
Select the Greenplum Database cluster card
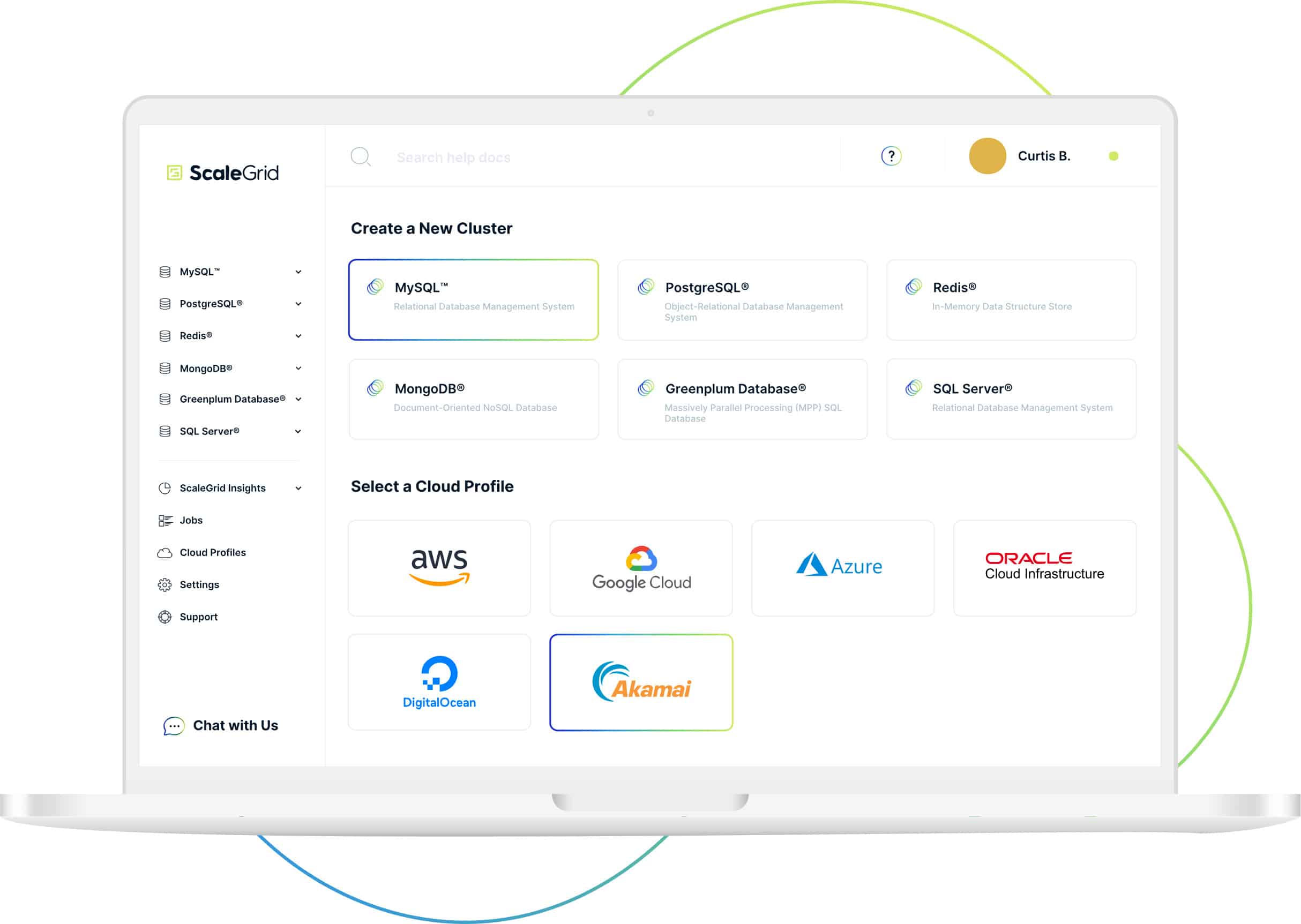pyautogui.click(x=742, y=399)
